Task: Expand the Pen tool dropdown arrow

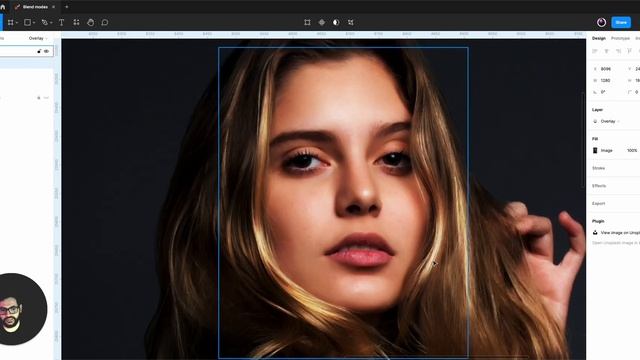Action: tap(51, 23)
